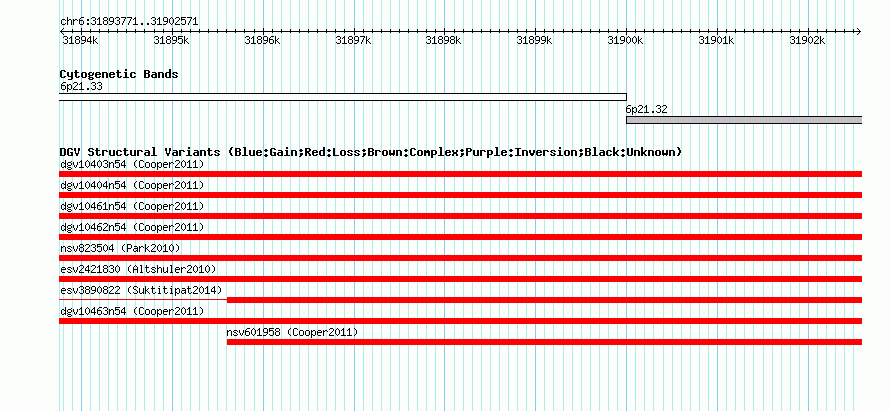Click the right arrowhead of the ruler
The image size is (890, 411).
tap(859, 31)
